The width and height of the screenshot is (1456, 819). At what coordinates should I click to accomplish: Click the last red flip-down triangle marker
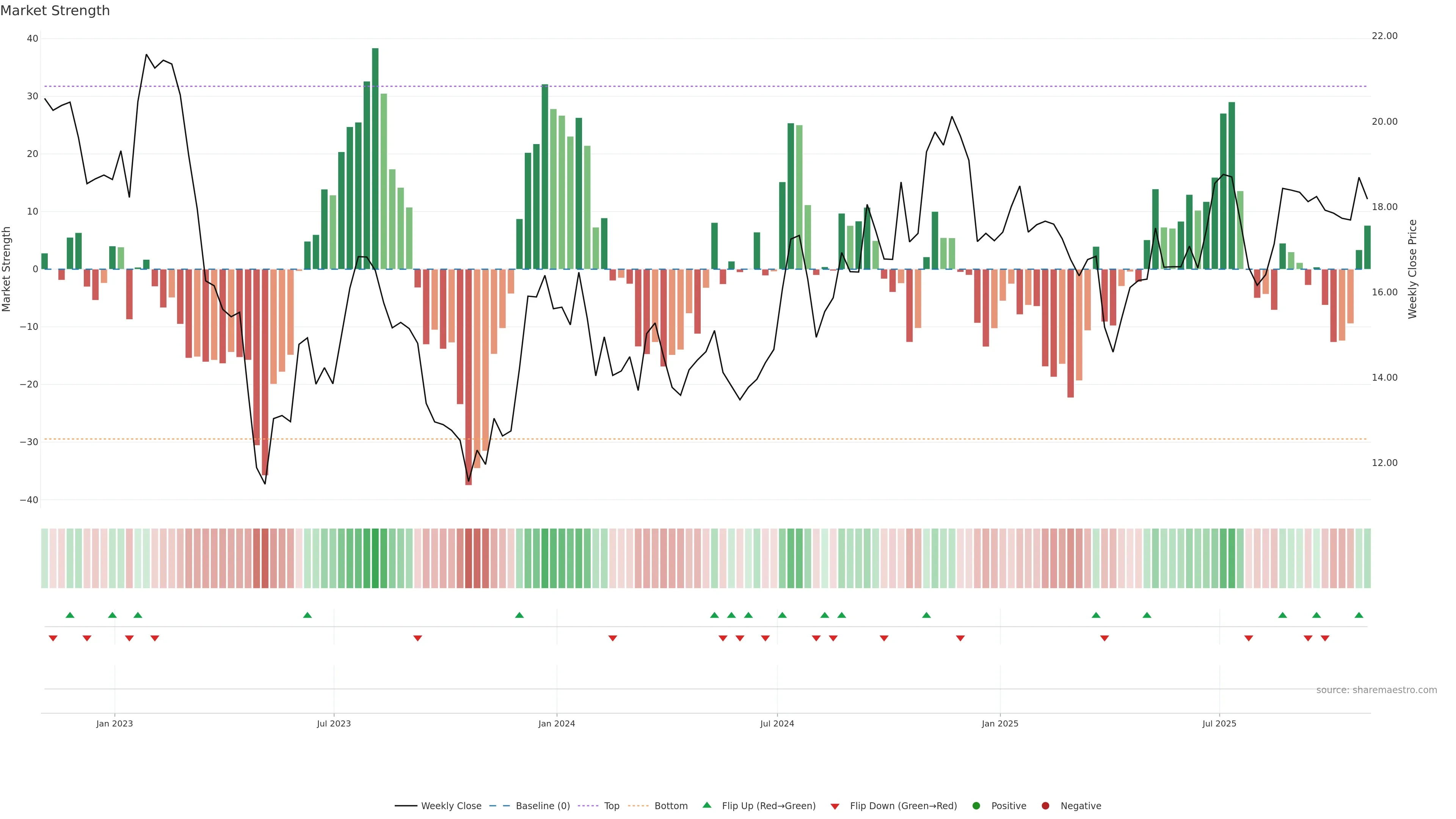[x=1325, y=638]
